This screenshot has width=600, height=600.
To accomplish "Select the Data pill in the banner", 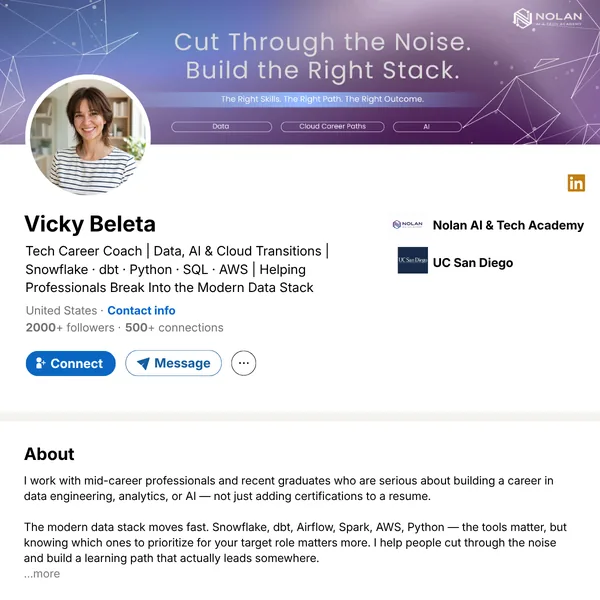I will [x=222, y=127].
